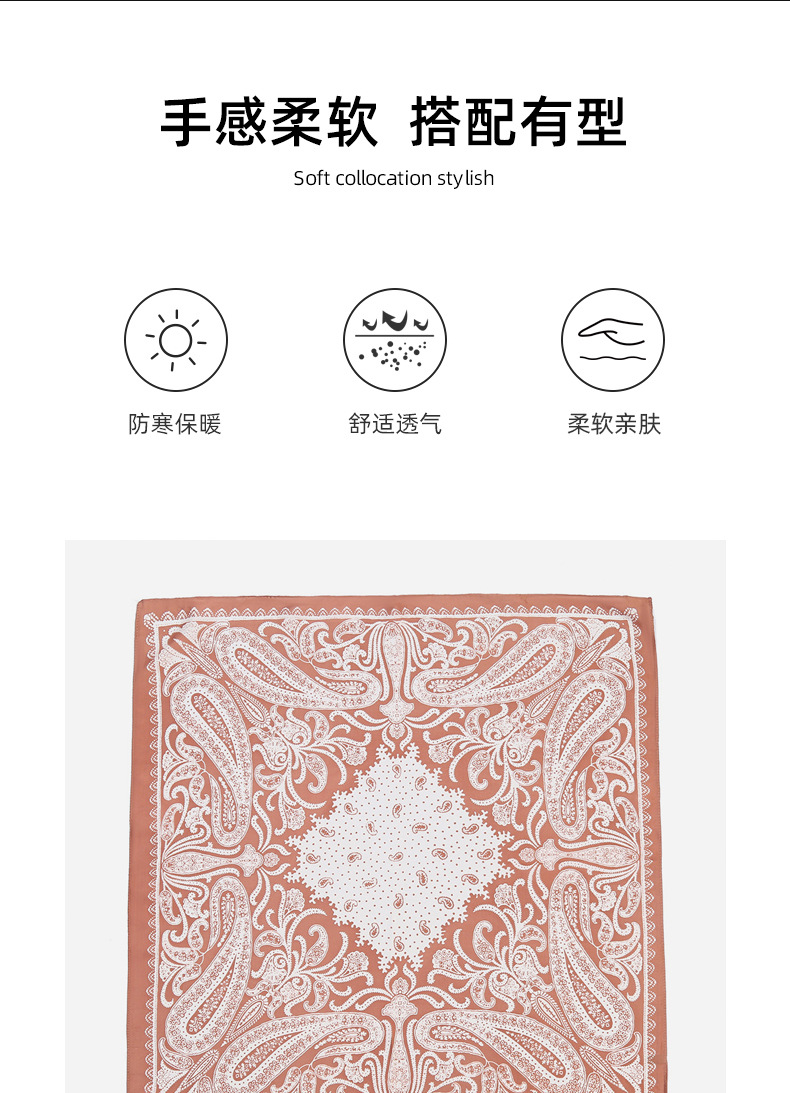Tap the hand soft-touch icon
The image size is (790, 1093).
point(613,340)
